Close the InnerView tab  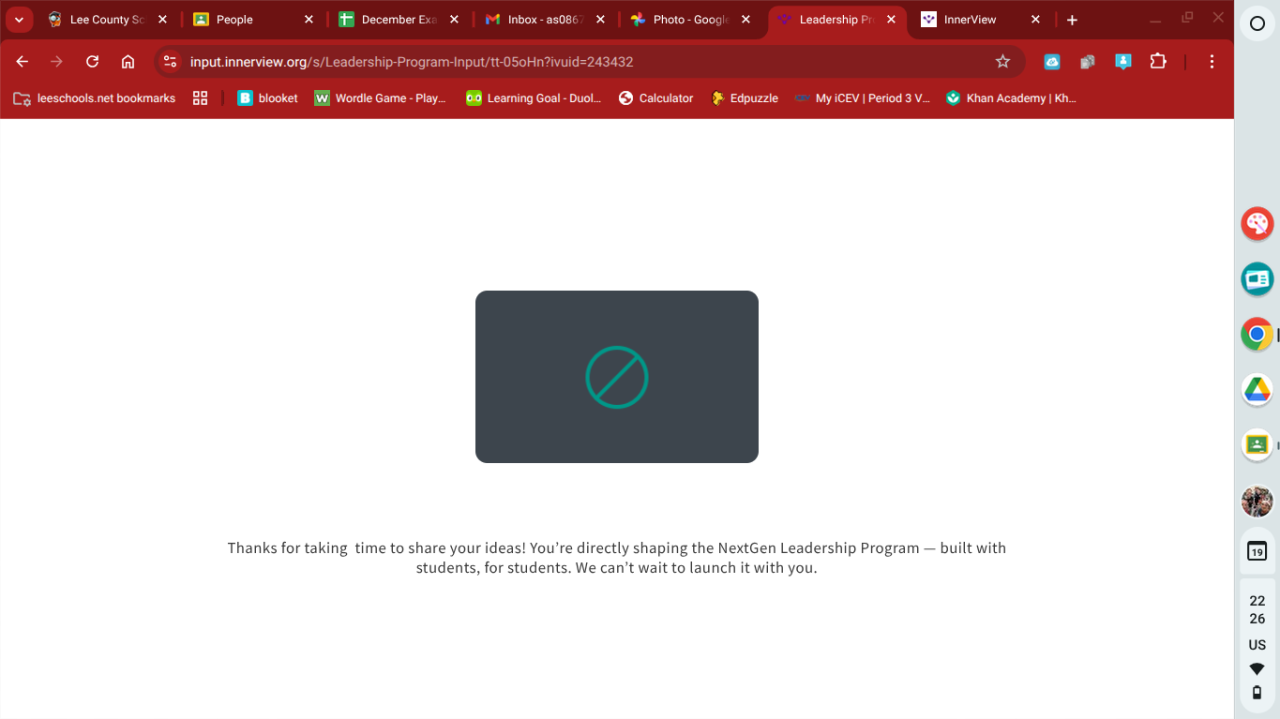point(1035,19)
